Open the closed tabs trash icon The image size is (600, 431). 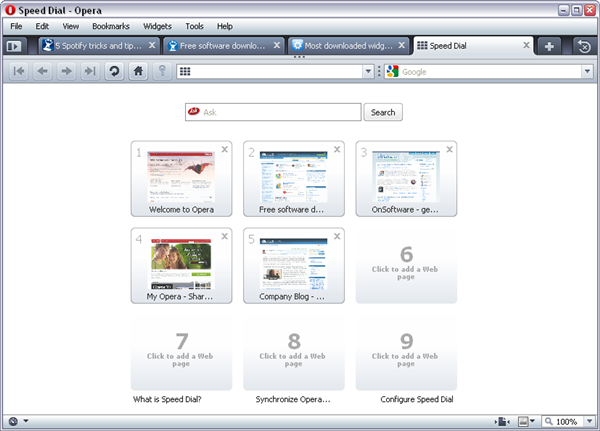tap(584, 46)
